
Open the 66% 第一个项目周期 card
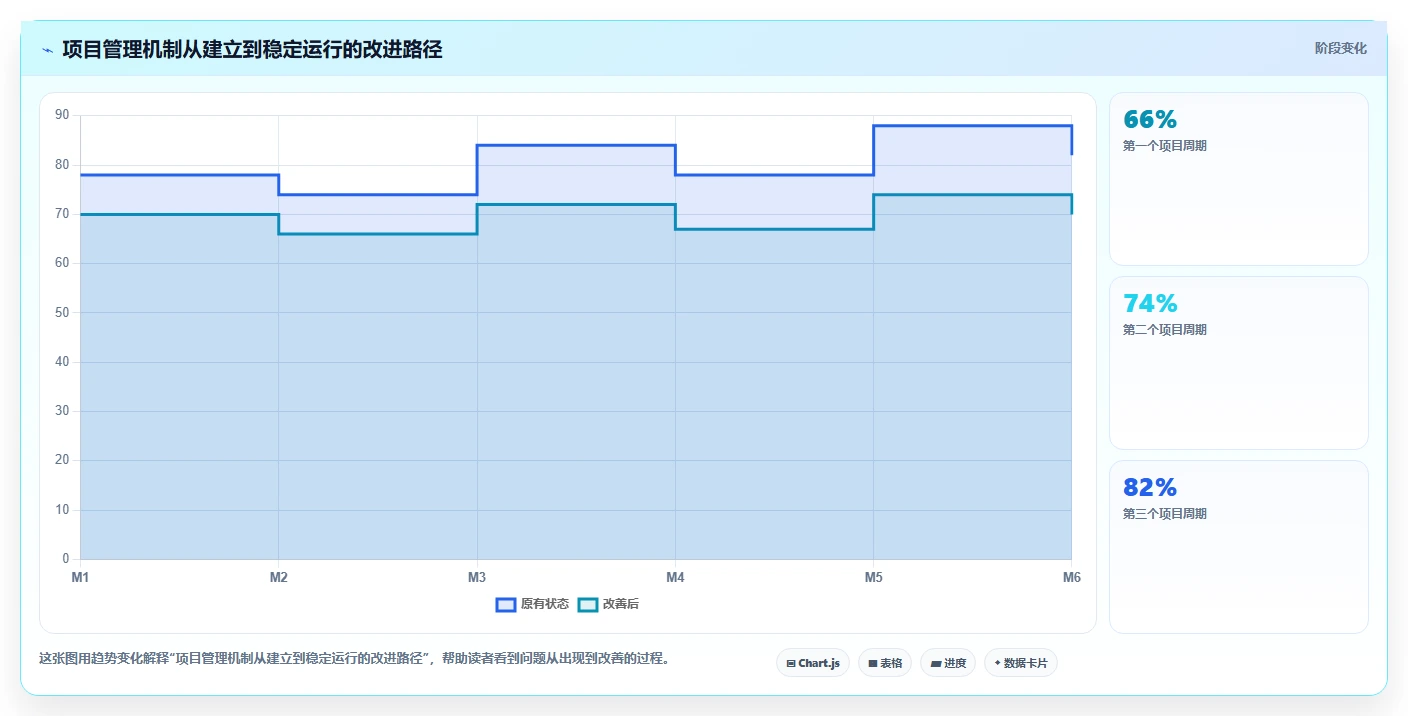1238,179
